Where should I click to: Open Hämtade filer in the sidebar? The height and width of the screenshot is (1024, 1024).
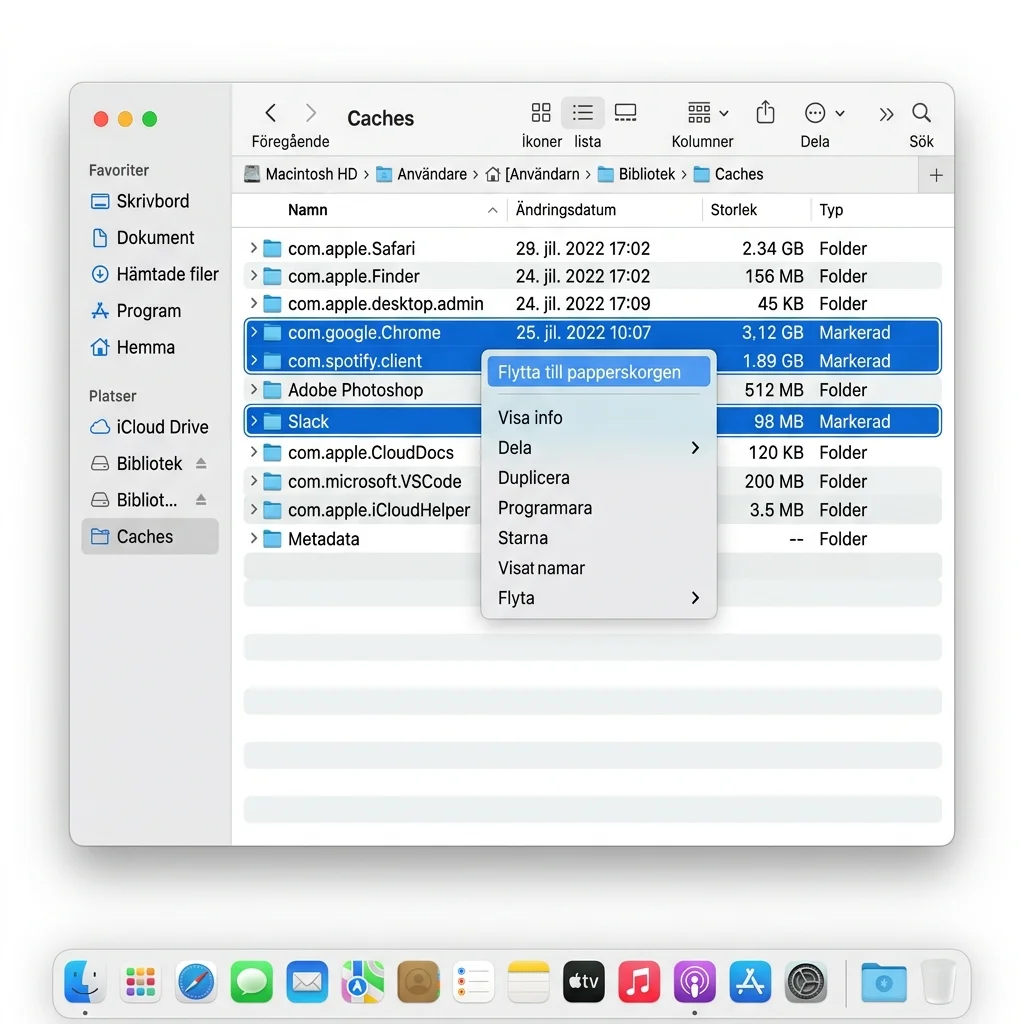coord(152,274)
